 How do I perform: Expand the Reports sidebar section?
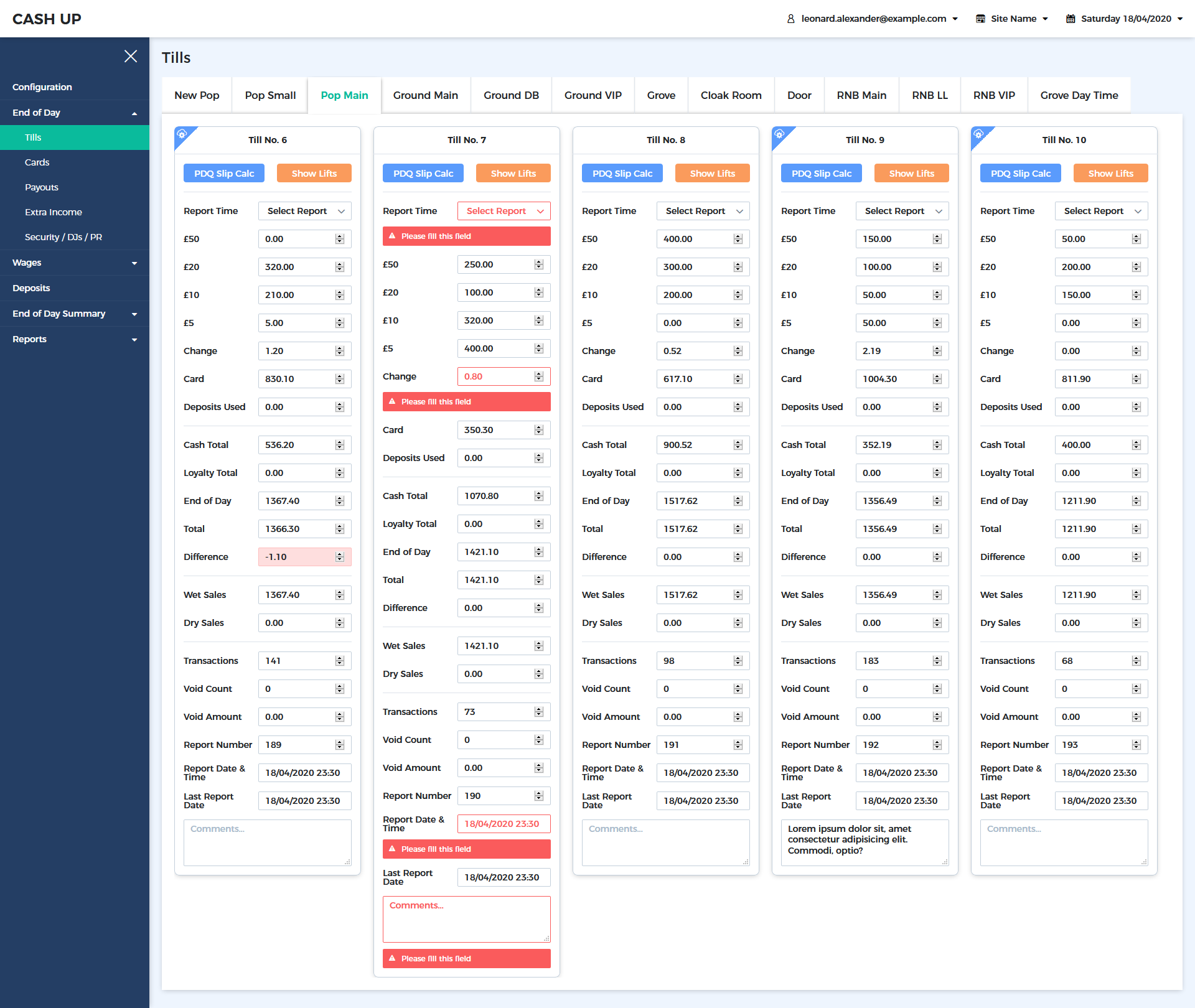tap(75, 339)
